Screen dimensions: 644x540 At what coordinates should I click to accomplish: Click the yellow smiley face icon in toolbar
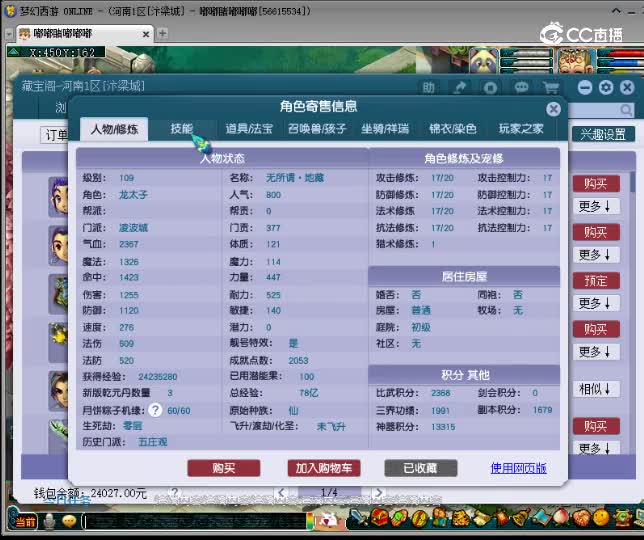coord(601,518)
